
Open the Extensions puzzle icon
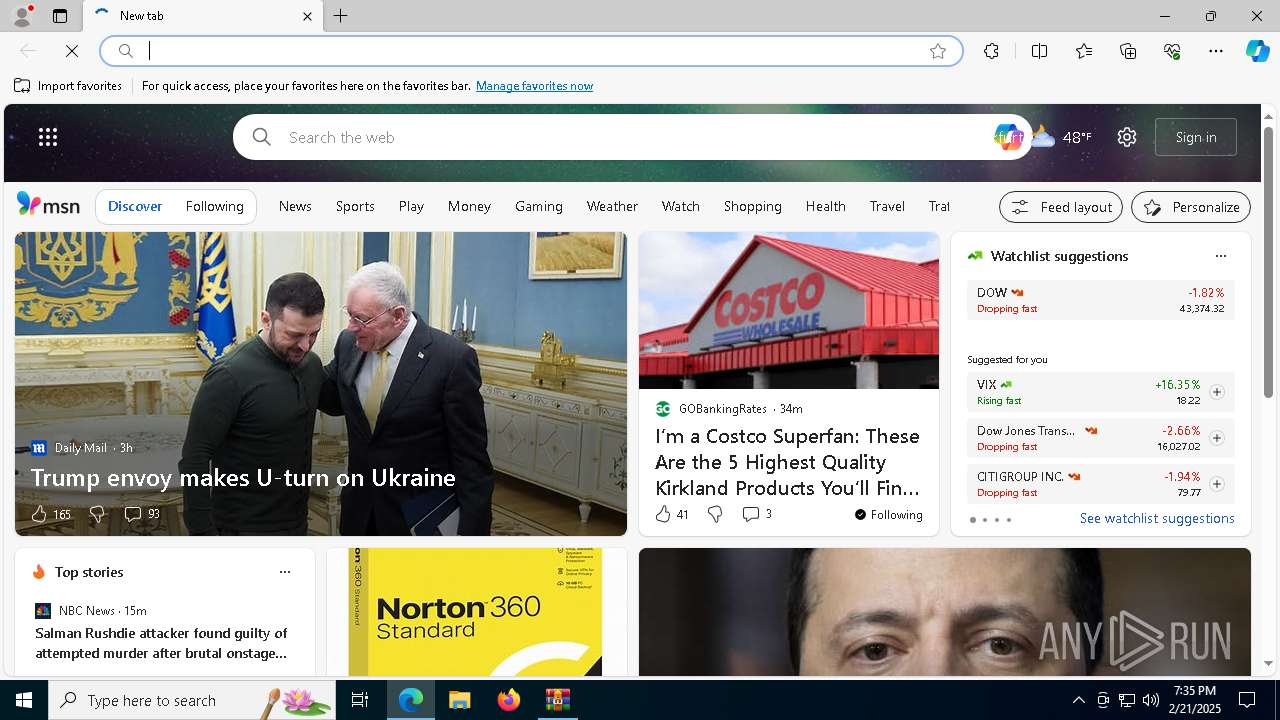point(991,51)
